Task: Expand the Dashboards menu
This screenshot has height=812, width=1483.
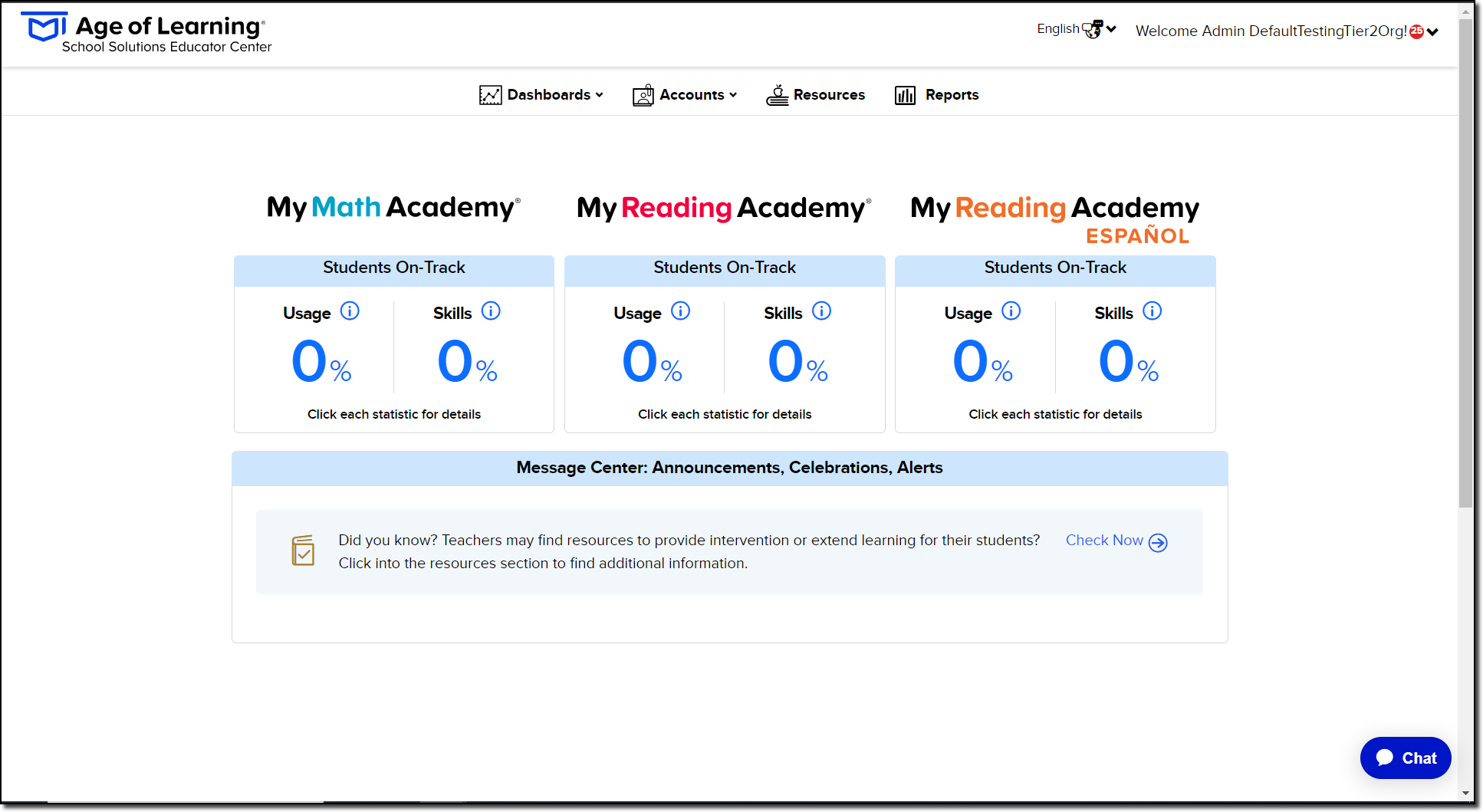Action: click(x=541, y=95)
